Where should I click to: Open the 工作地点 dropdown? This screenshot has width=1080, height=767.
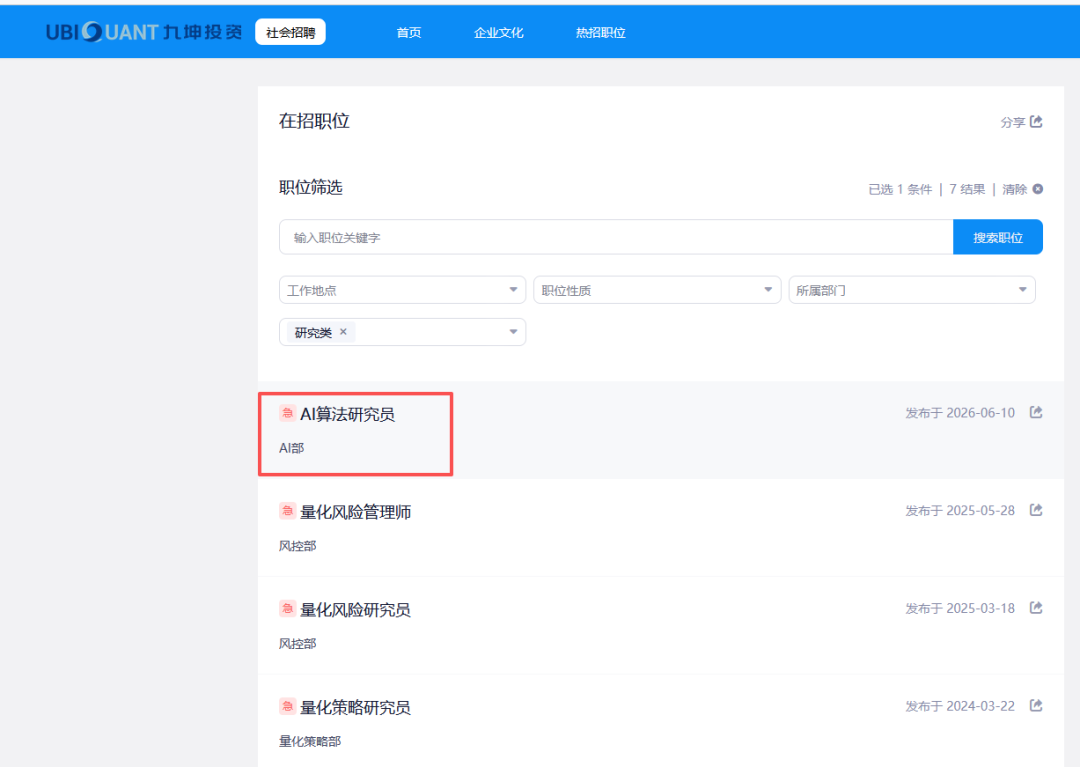tap(402, 290)
